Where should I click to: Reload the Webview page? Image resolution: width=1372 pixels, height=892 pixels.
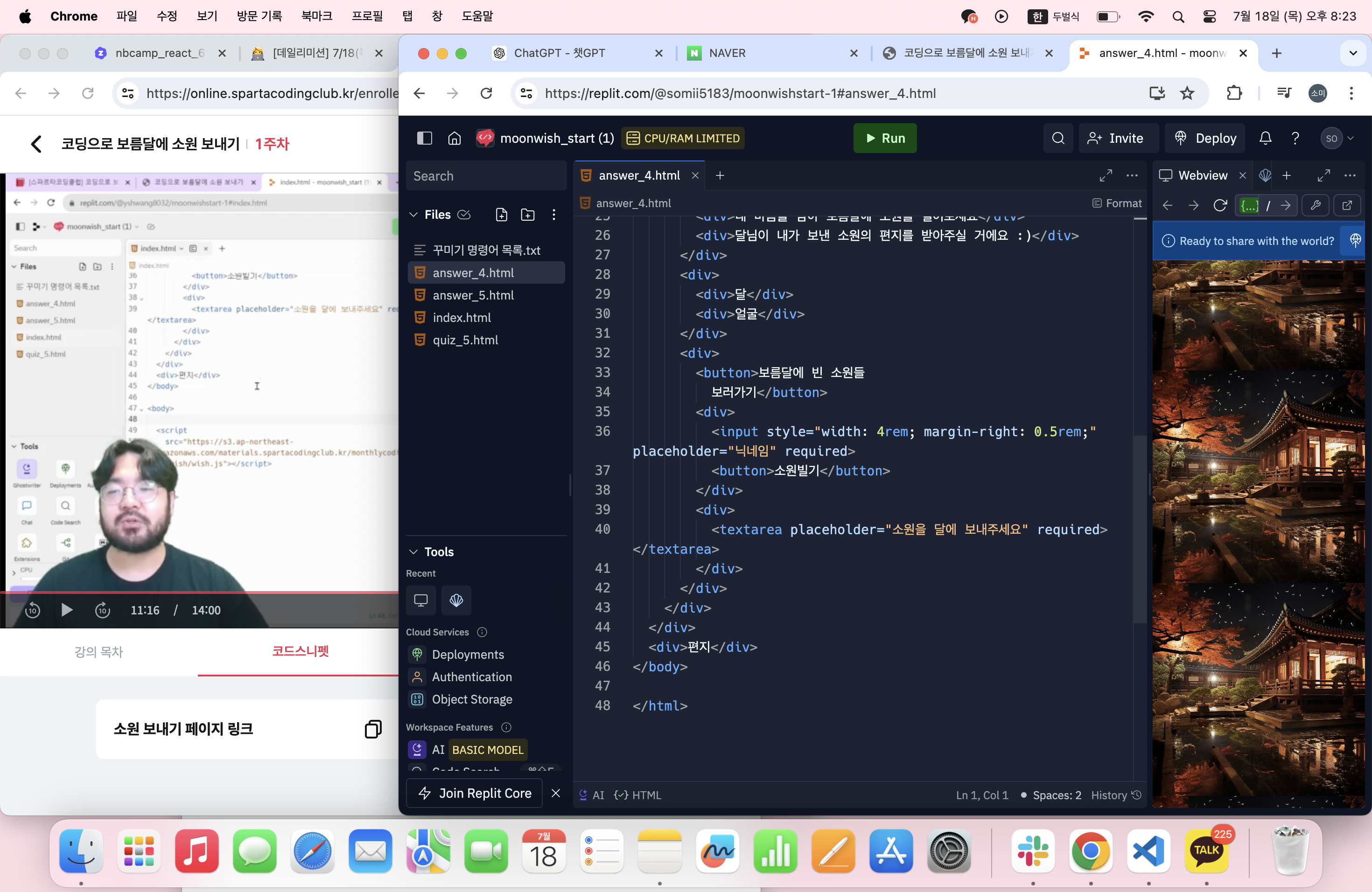coord(1220,205)
